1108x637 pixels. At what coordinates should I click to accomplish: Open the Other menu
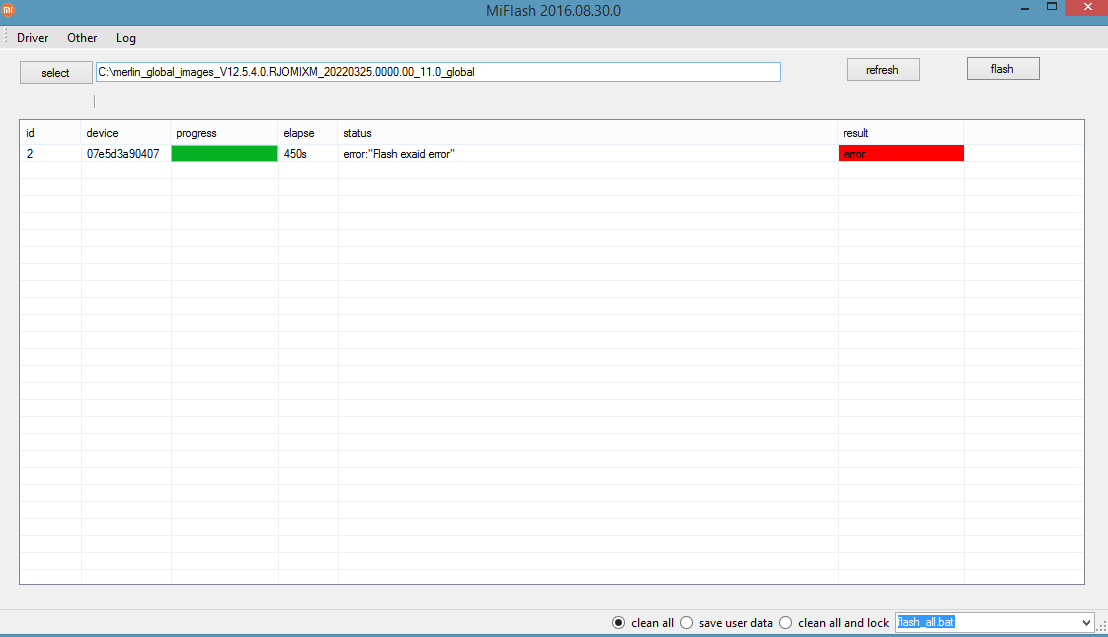[82, 38]
